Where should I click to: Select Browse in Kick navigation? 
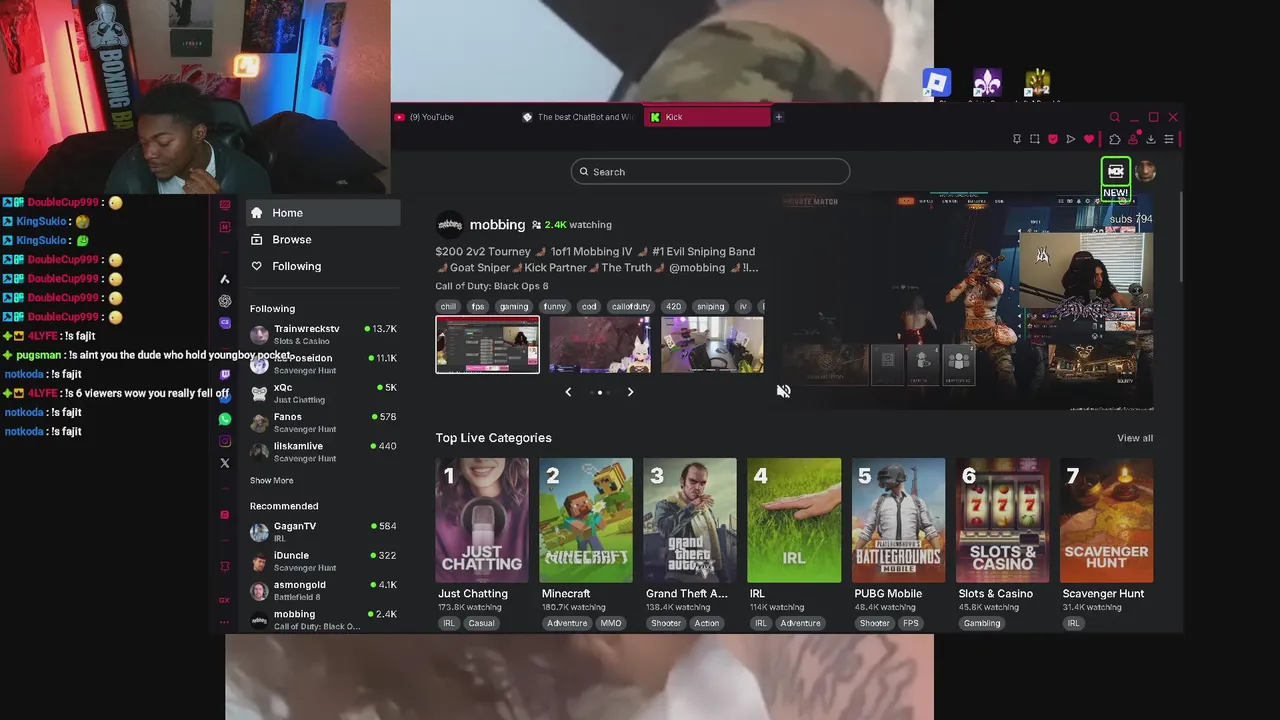(324, 239)
